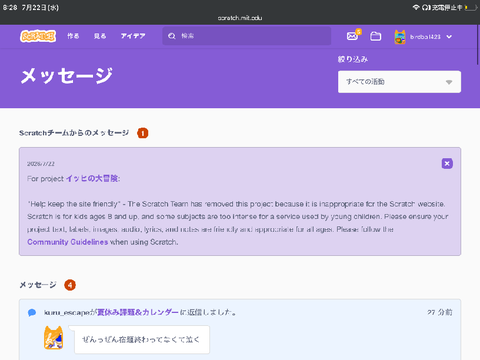Open the アイデア menu item
This screenshot has width=480, height=360.
pyautogui.click(x=133, y=36)
